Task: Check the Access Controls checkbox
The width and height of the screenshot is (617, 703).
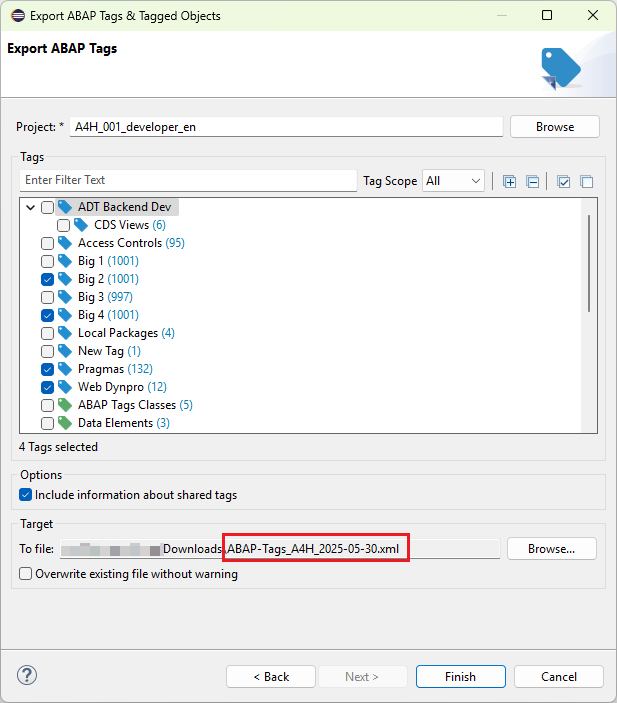Action: click(x=48, y=243)
